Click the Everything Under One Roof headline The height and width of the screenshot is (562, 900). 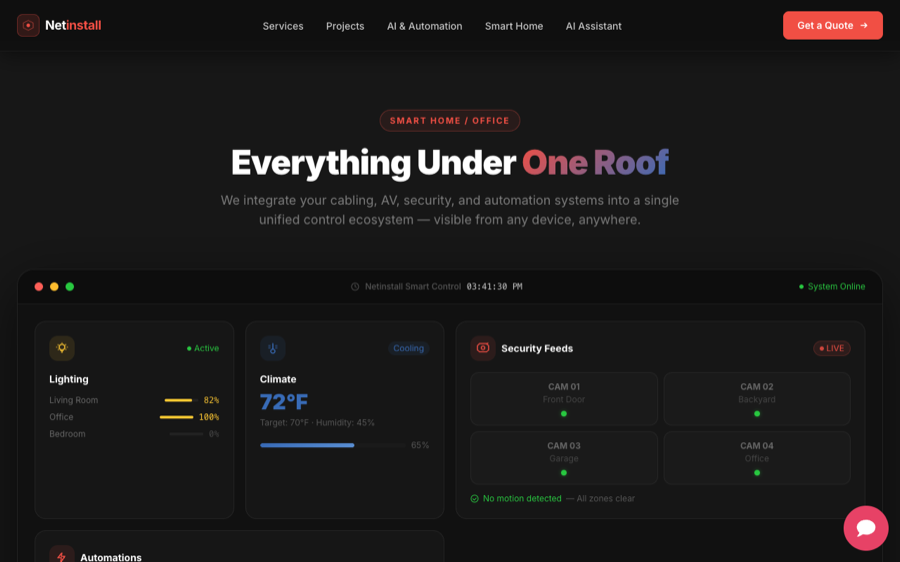[449, 163]
